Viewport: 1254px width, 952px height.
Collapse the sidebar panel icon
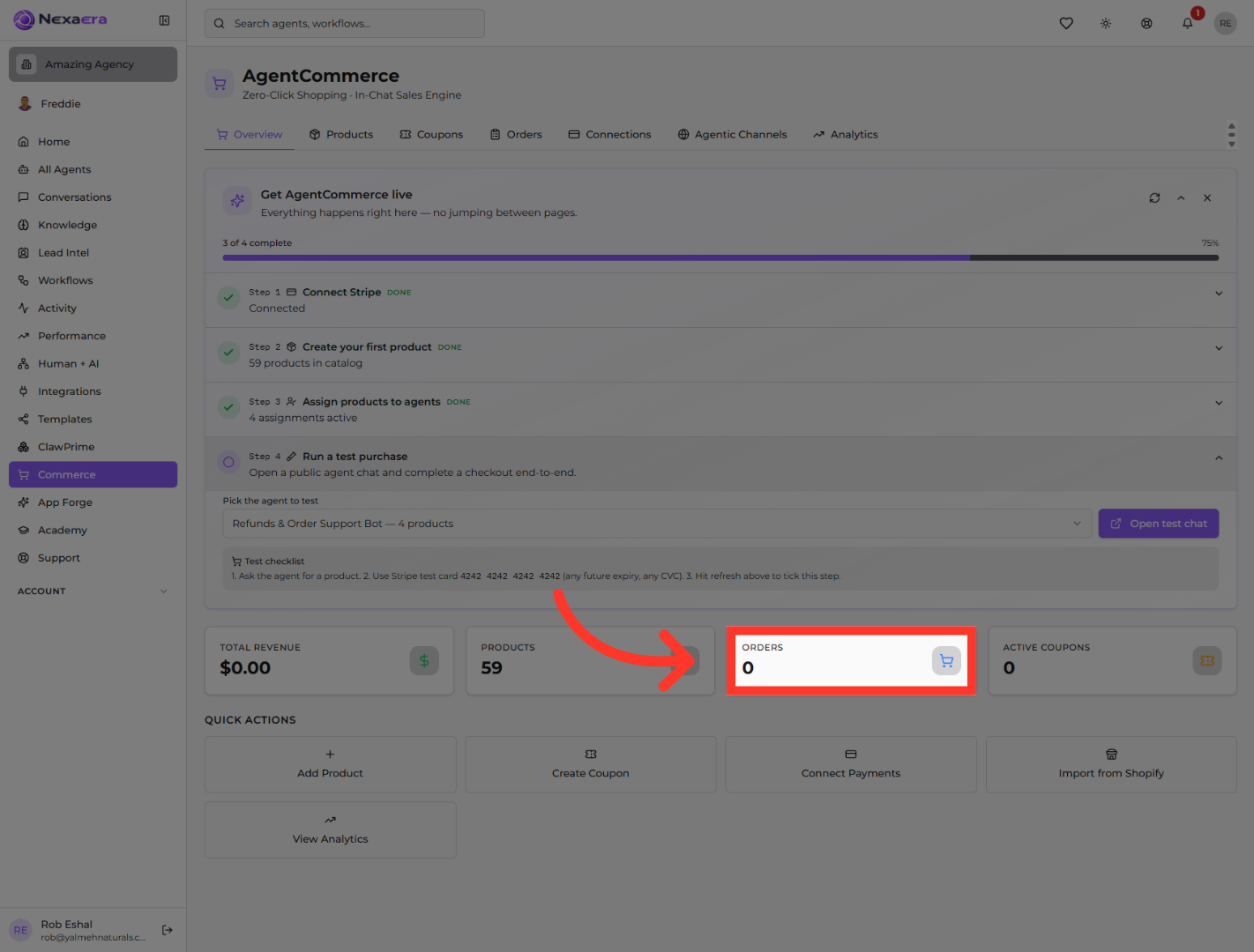click(x=164, y=20)
